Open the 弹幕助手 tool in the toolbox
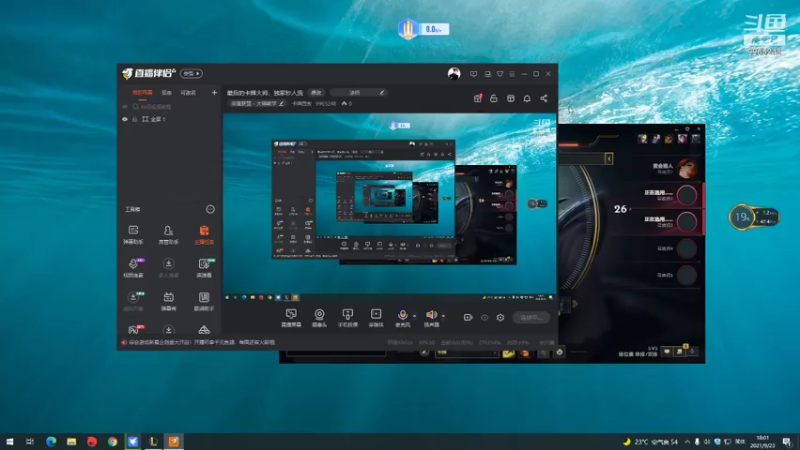 [133, 234]
